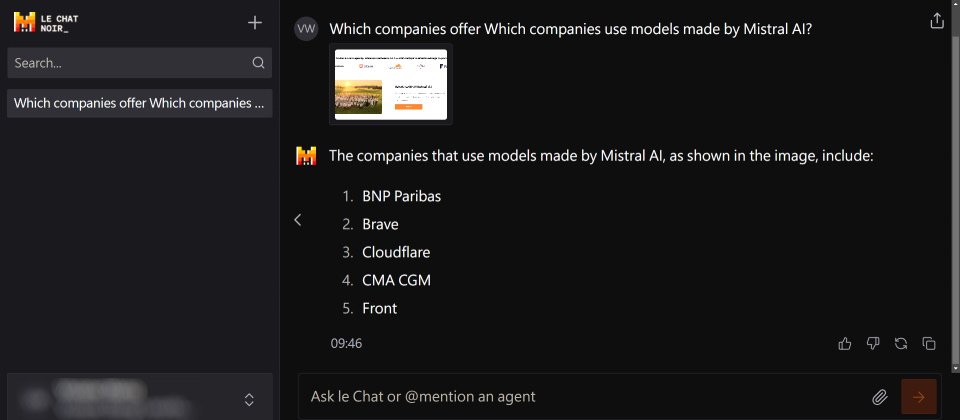Start a new chat with plus icon
The image size is (960, 420).
click(x=255, y=22)
